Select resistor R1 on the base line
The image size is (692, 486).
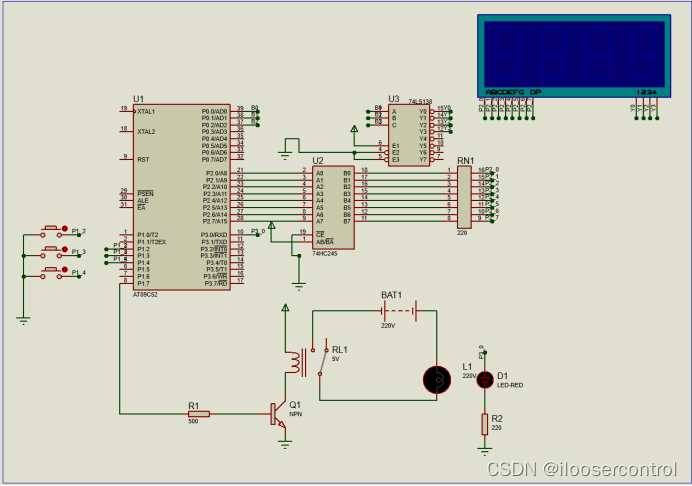[199, 414]
